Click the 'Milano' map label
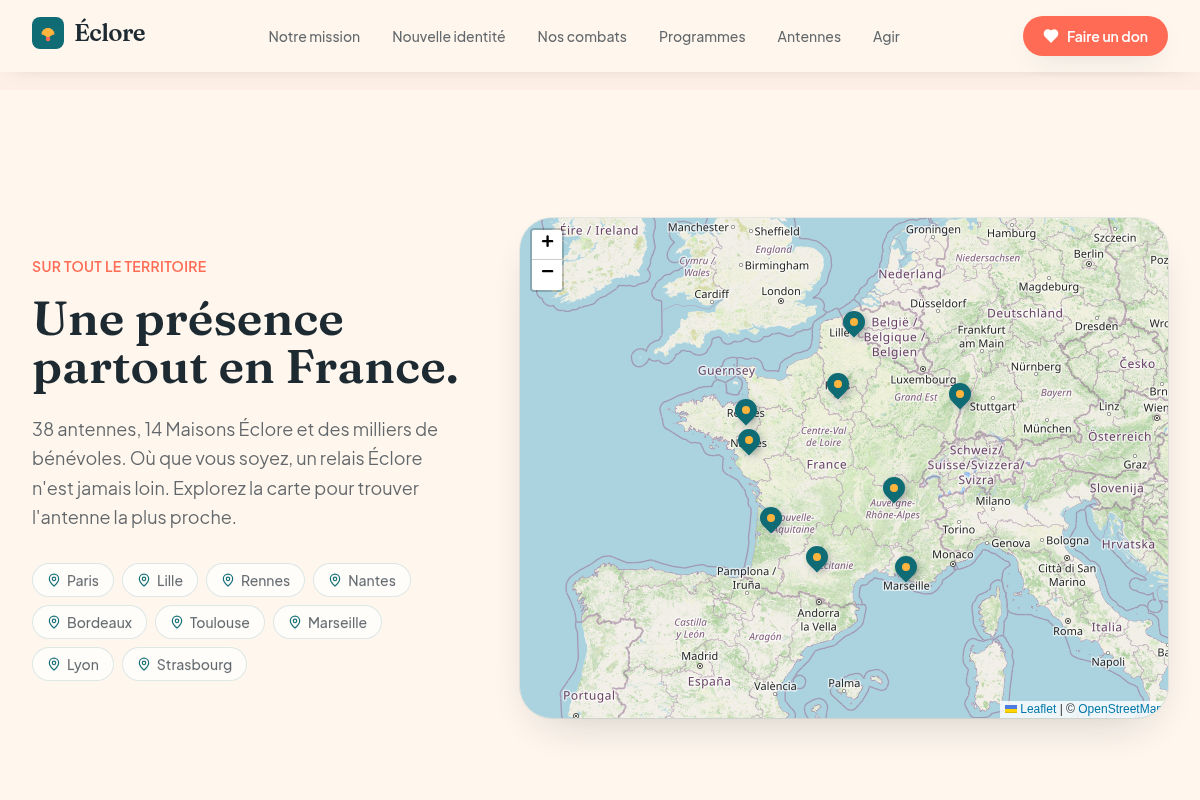The image size is (1200, 800). pyautogui.click(x=993, y=501)
